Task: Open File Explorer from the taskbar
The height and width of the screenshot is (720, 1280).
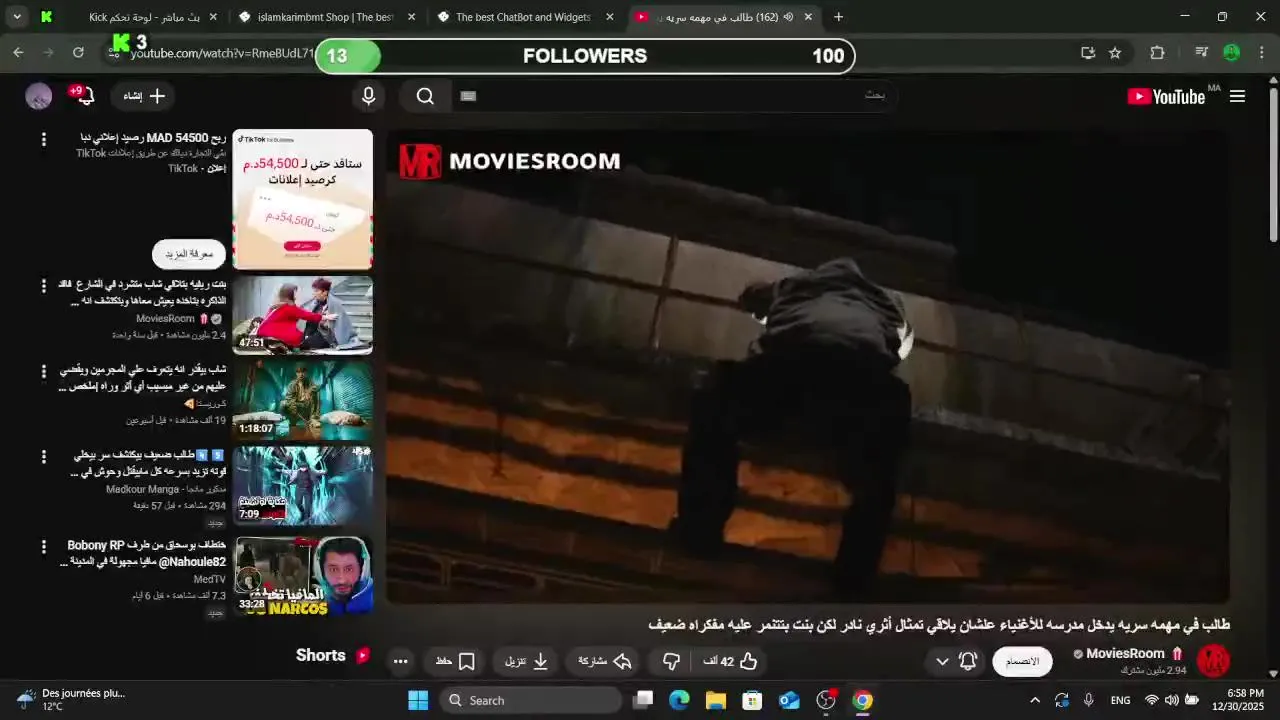Action: pos(716,700)
